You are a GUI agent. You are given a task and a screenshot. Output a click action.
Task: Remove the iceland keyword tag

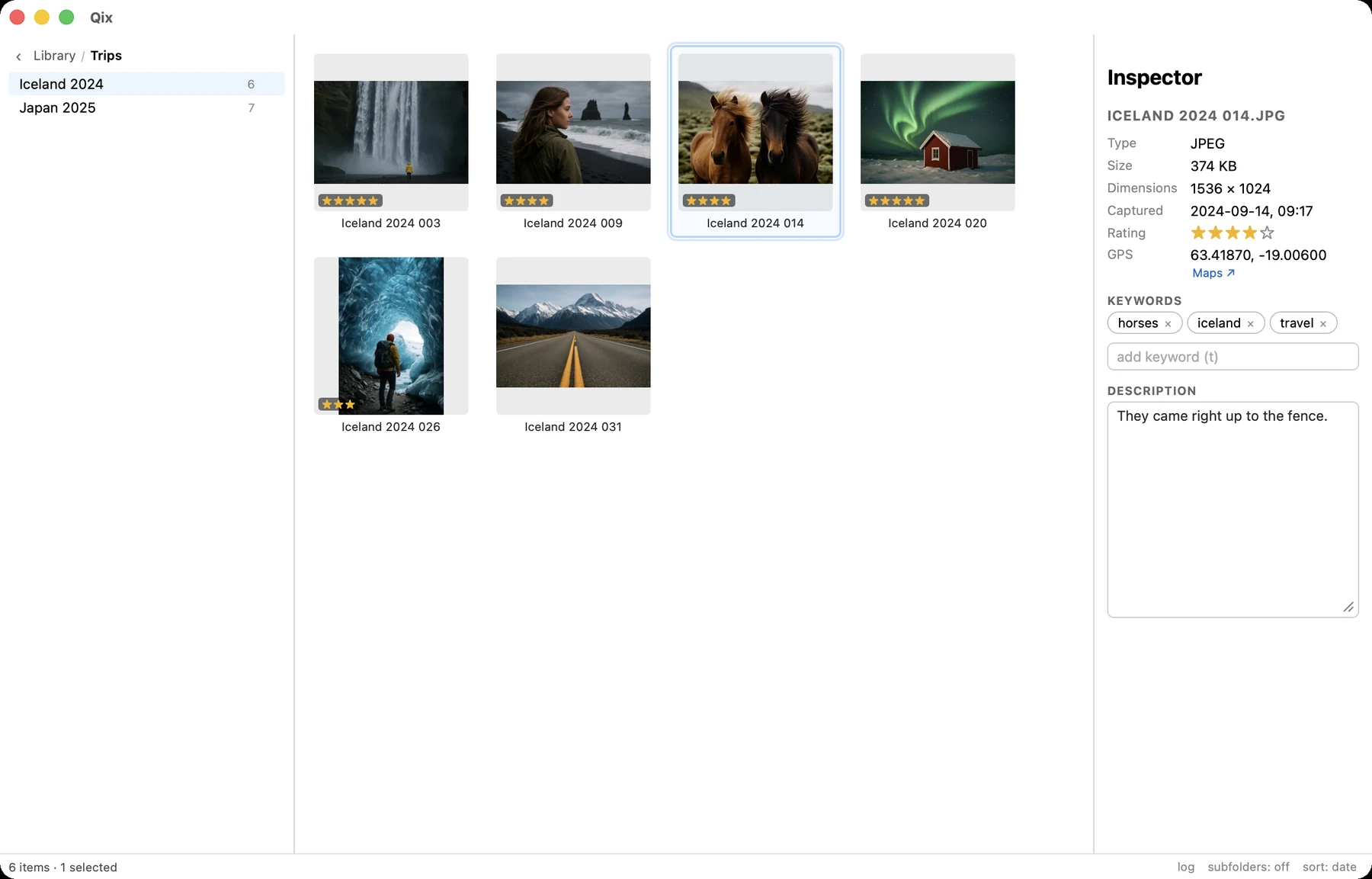[x=1250, y=324]
